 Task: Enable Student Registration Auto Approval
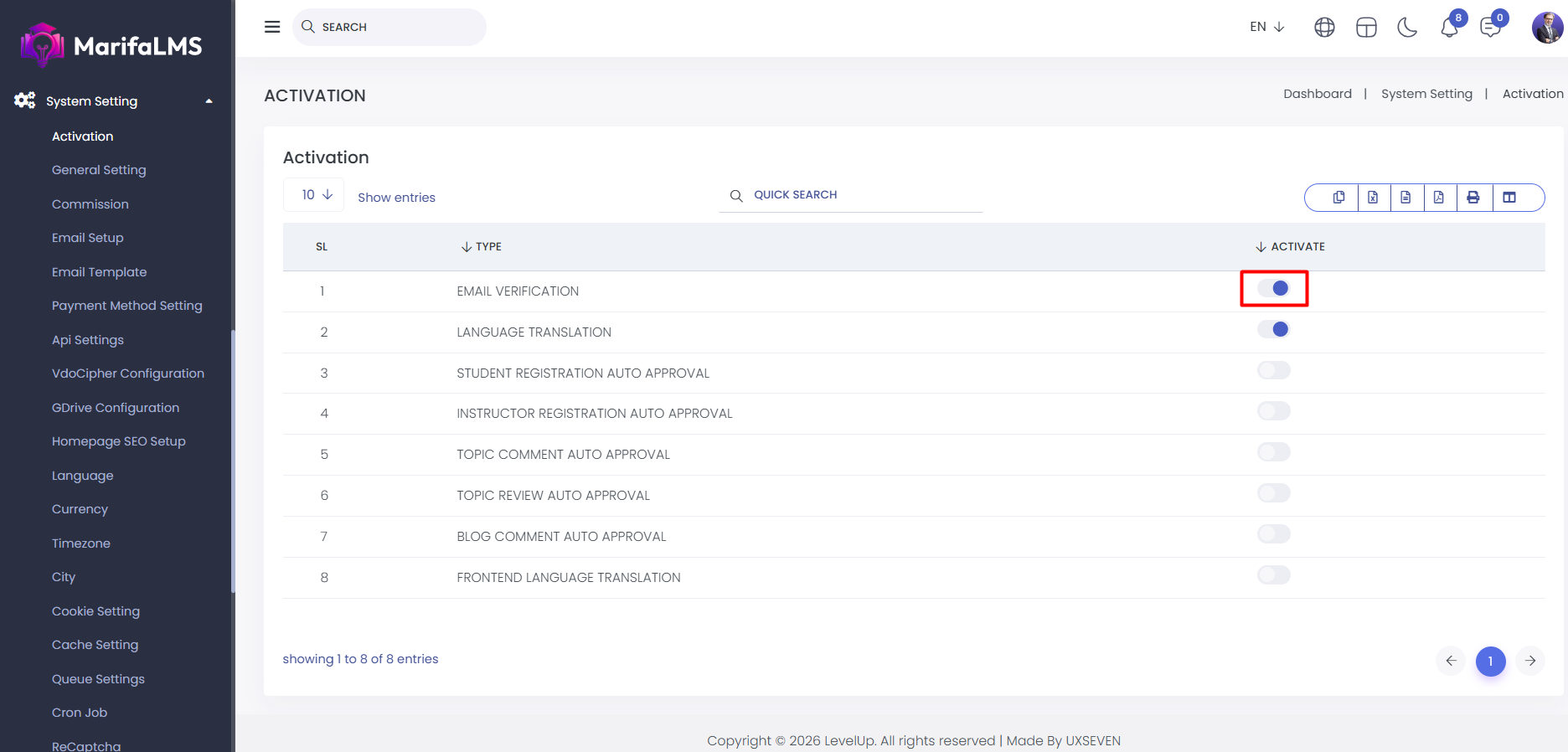(1273, 370)
